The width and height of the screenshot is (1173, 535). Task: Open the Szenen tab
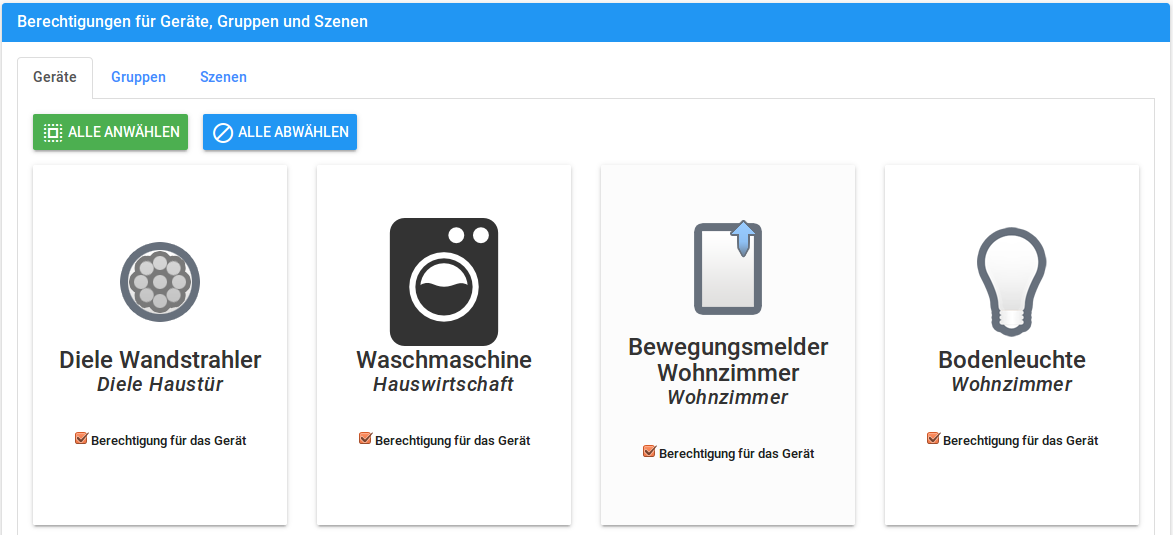pyautogui.click(x=223, y=77)
